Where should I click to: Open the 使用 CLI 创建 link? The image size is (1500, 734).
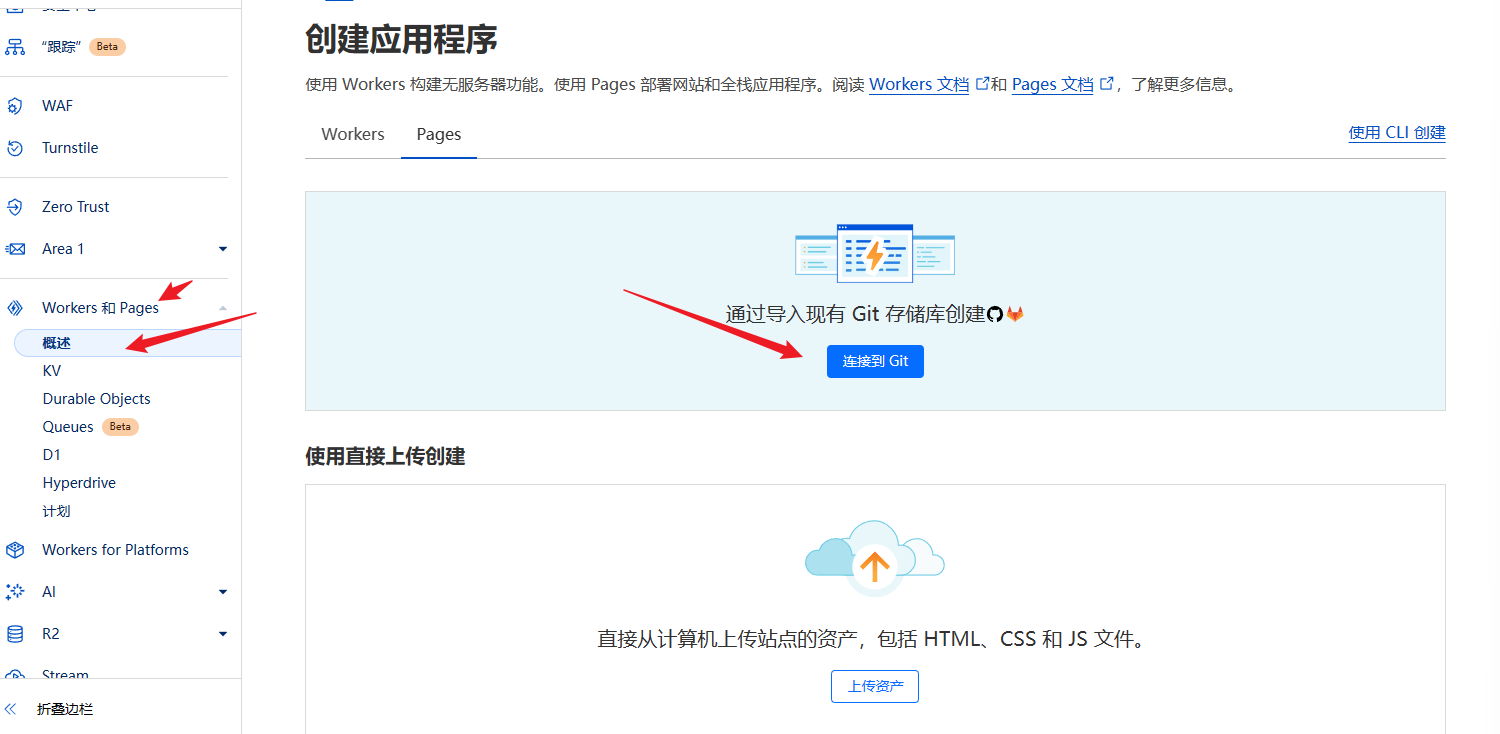pyautogui.click(x=1396, y=132)
